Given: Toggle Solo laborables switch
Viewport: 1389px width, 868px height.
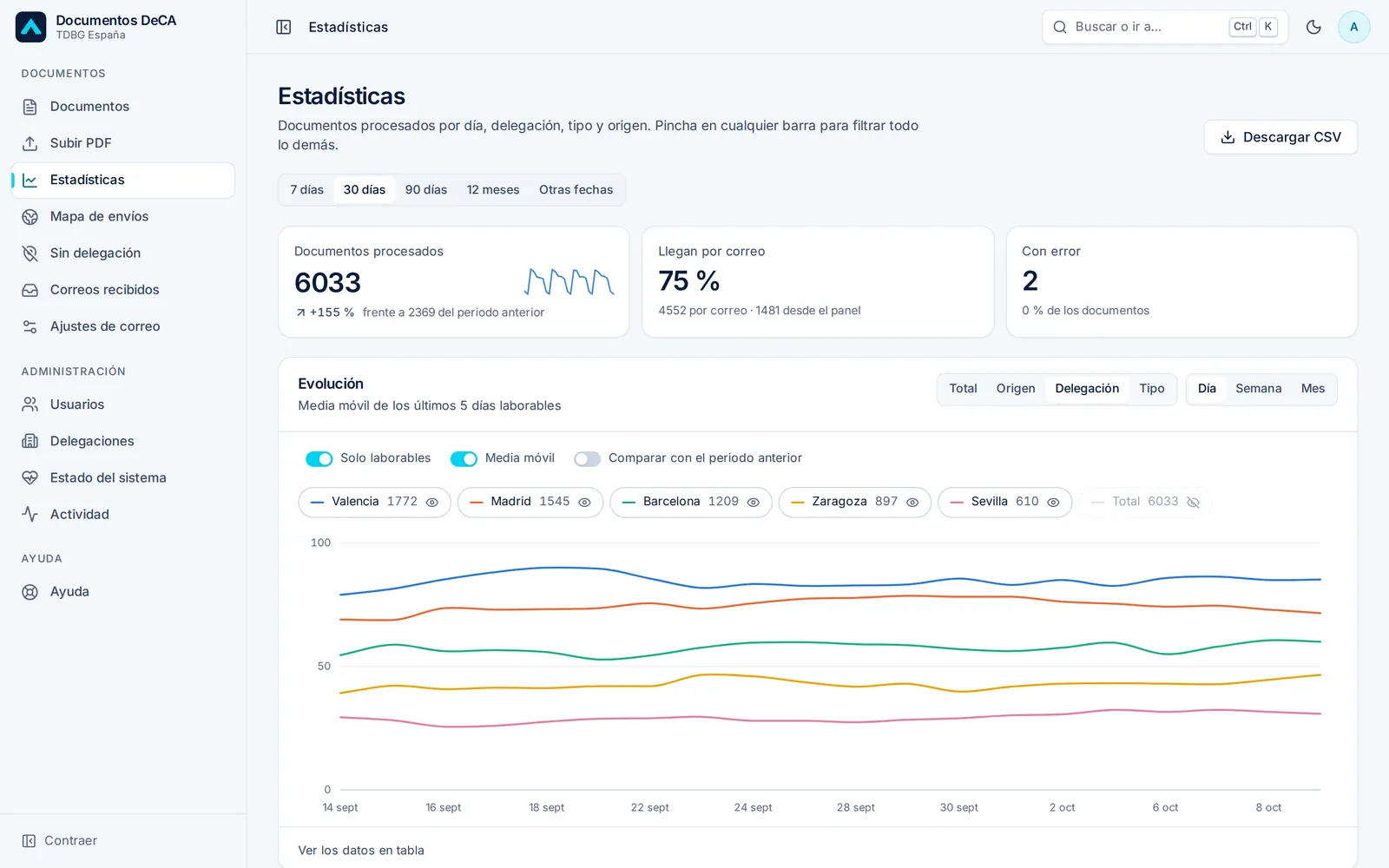Looking at the screenshot, I should 319,458.
